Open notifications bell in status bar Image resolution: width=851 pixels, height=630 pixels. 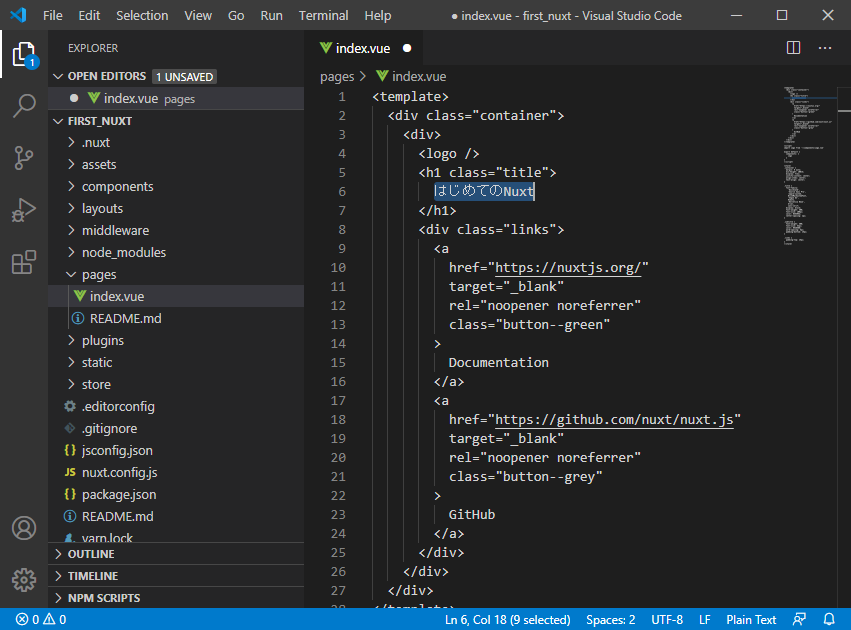pyautogui.click(x=829, y=619)
